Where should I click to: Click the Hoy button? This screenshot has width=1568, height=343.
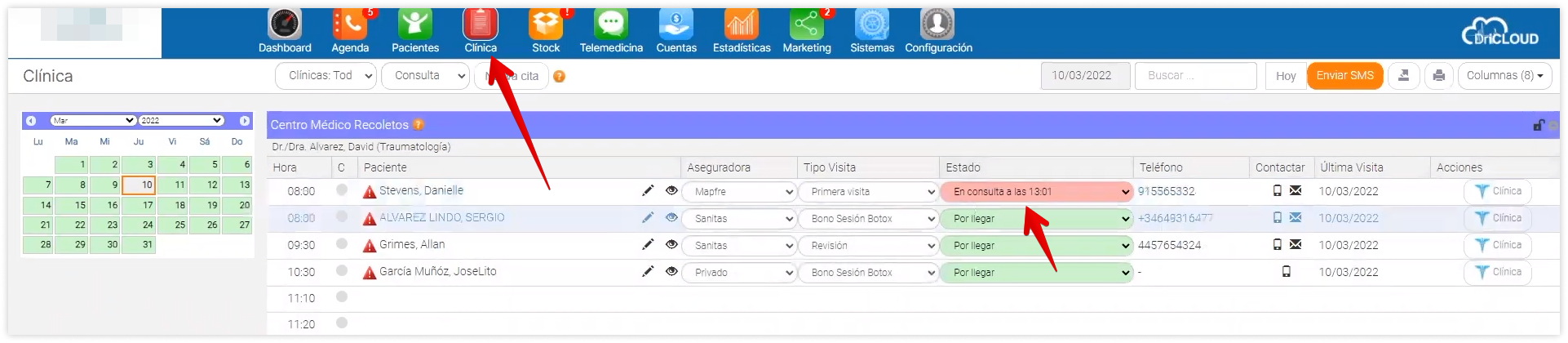click(1286, 76)
